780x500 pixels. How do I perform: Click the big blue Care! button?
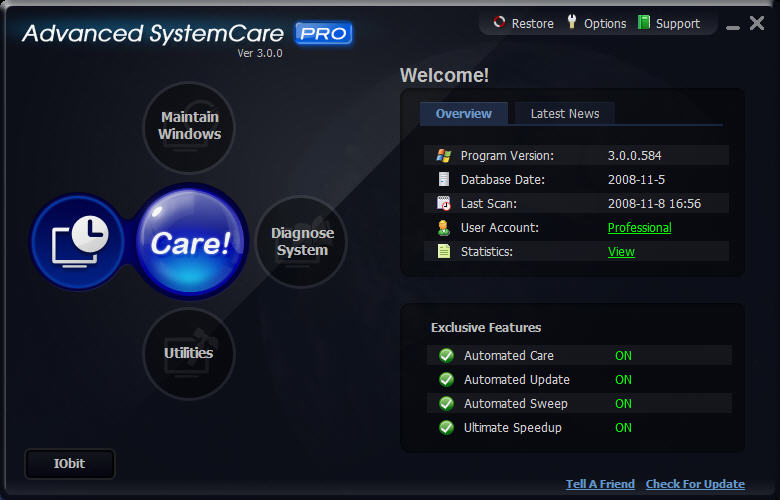click(190, 242)
